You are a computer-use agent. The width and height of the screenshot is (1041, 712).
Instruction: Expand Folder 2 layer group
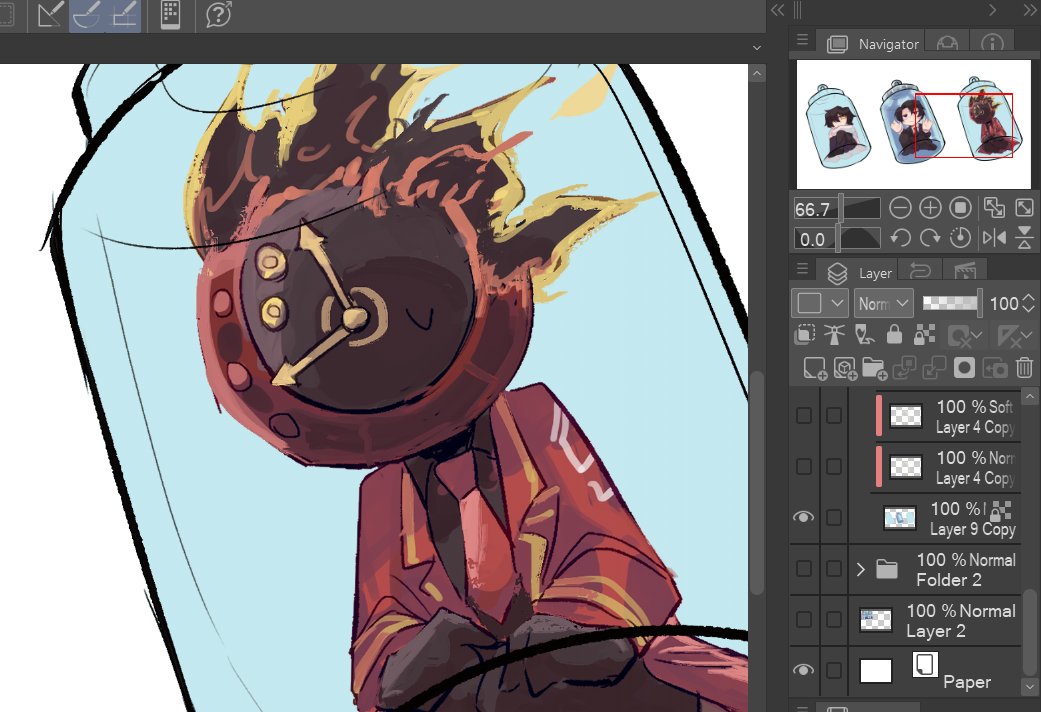860,569
